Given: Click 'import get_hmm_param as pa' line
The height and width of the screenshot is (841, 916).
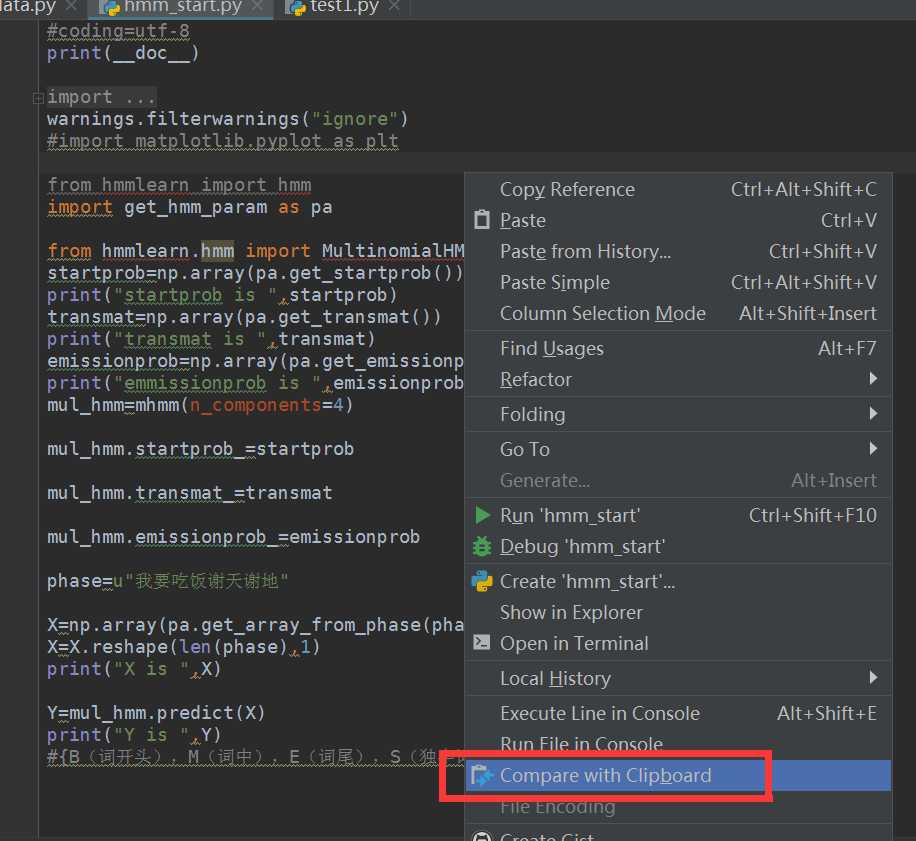Looking at the screenshot, I should coord(190,207).
